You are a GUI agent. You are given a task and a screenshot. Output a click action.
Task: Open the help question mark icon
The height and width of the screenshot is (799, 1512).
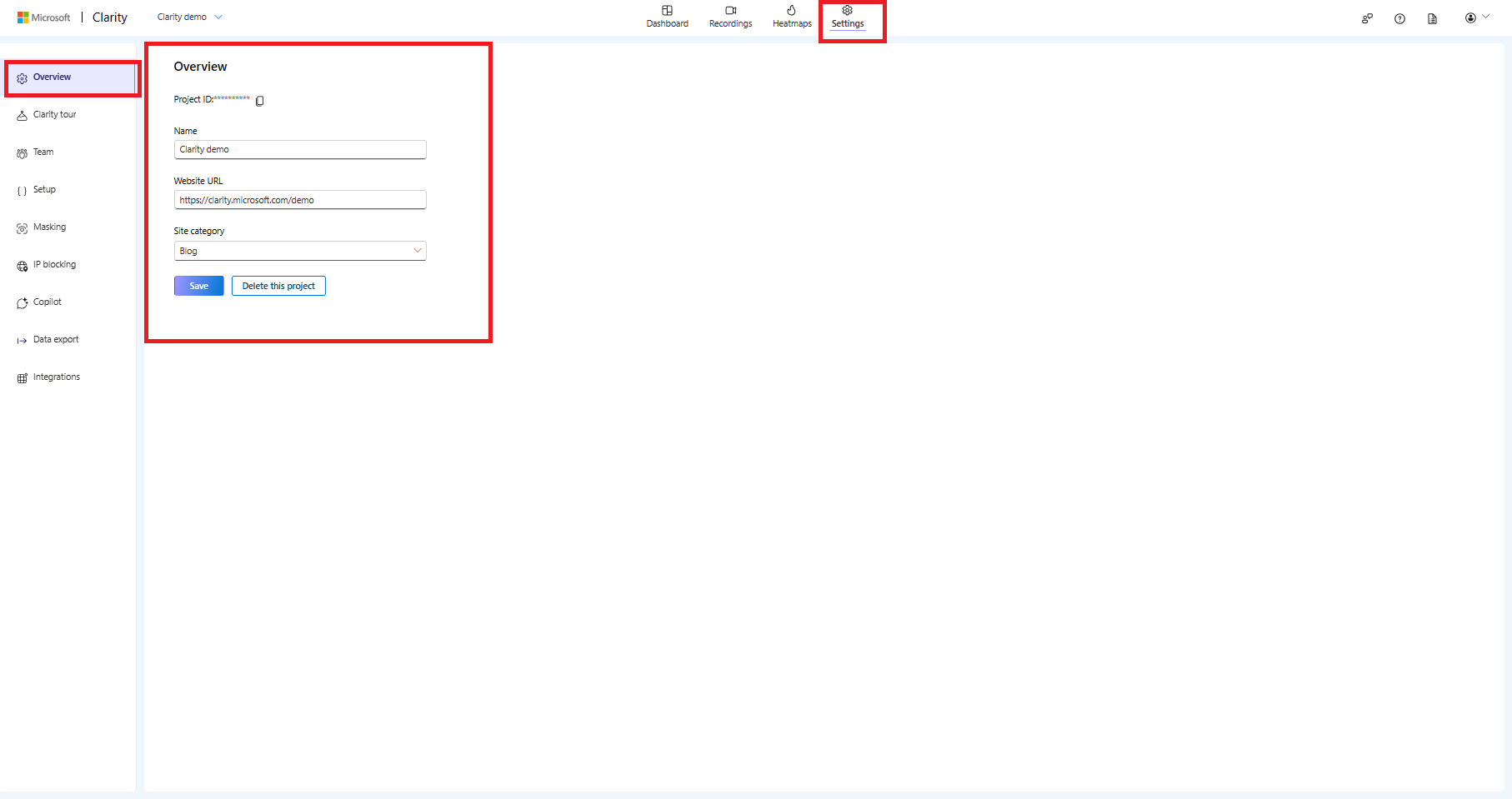click(1399, 18)
